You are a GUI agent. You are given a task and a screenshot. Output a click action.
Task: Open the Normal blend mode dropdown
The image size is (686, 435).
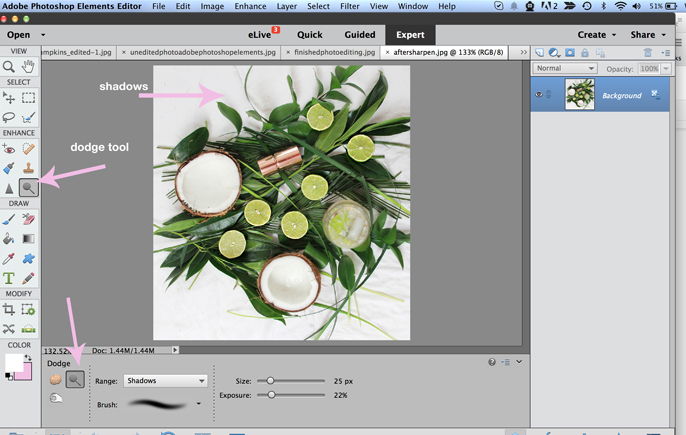[564, 69]
